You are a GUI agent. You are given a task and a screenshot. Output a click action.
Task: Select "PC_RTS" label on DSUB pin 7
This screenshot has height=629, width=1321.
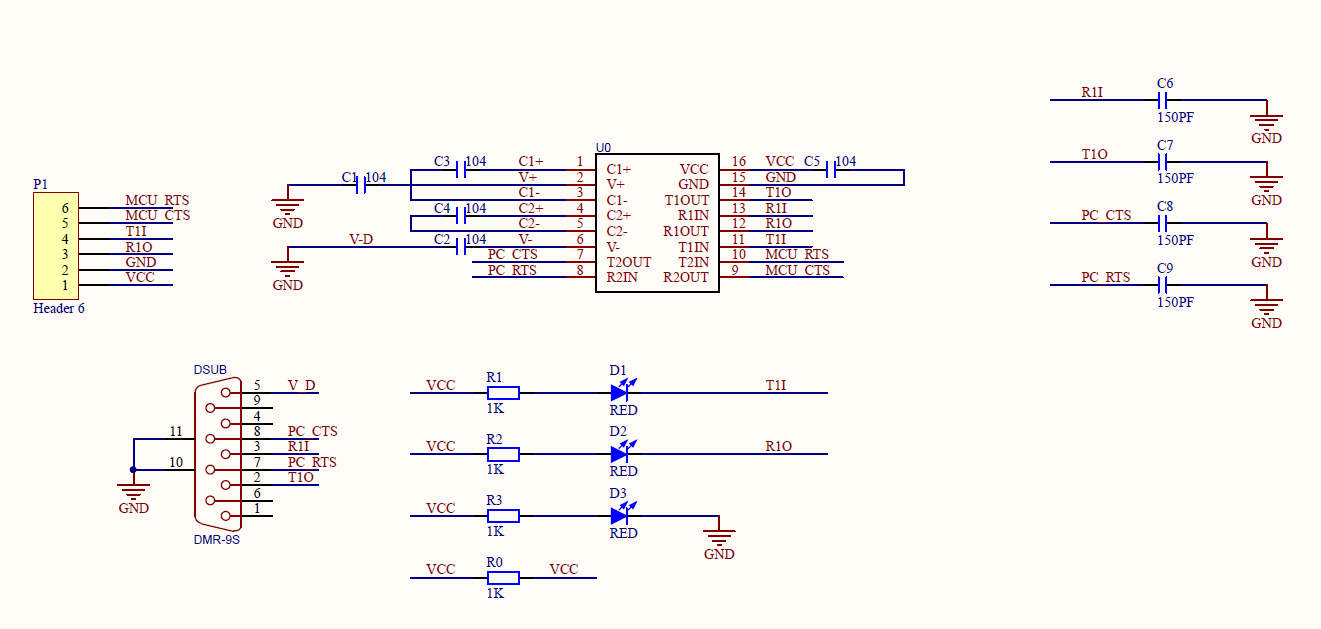(312, 462)
